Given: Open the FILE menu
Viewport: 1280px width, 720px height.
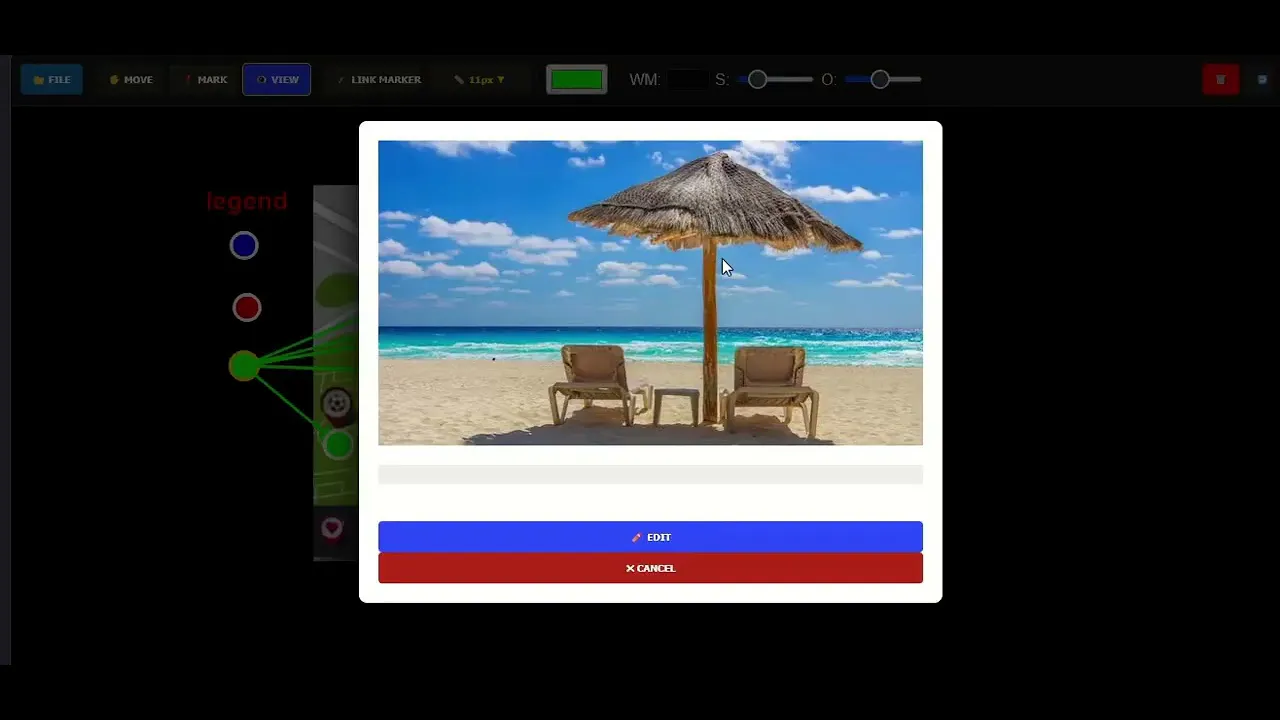Looking at the screenshot, I should pos(52,79).
